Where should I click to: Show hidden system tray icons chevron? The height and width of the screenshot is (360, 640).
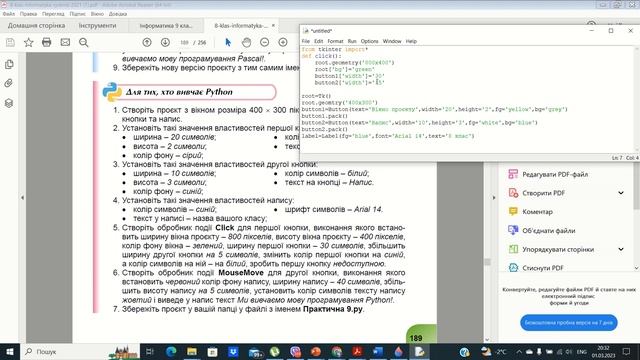coord(519,351)
